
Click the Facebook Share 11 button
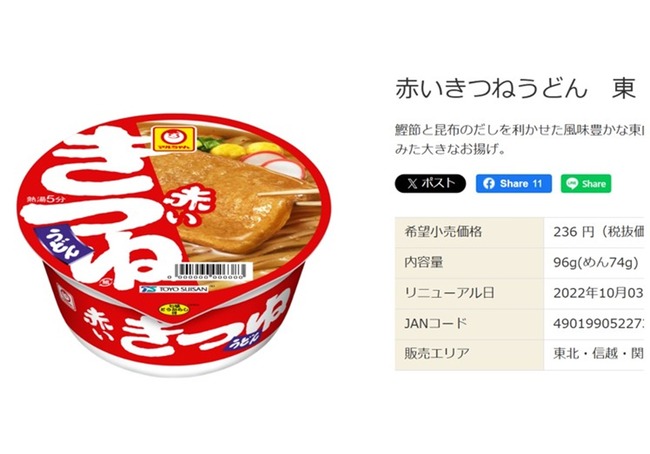click(x=514, y=184)
